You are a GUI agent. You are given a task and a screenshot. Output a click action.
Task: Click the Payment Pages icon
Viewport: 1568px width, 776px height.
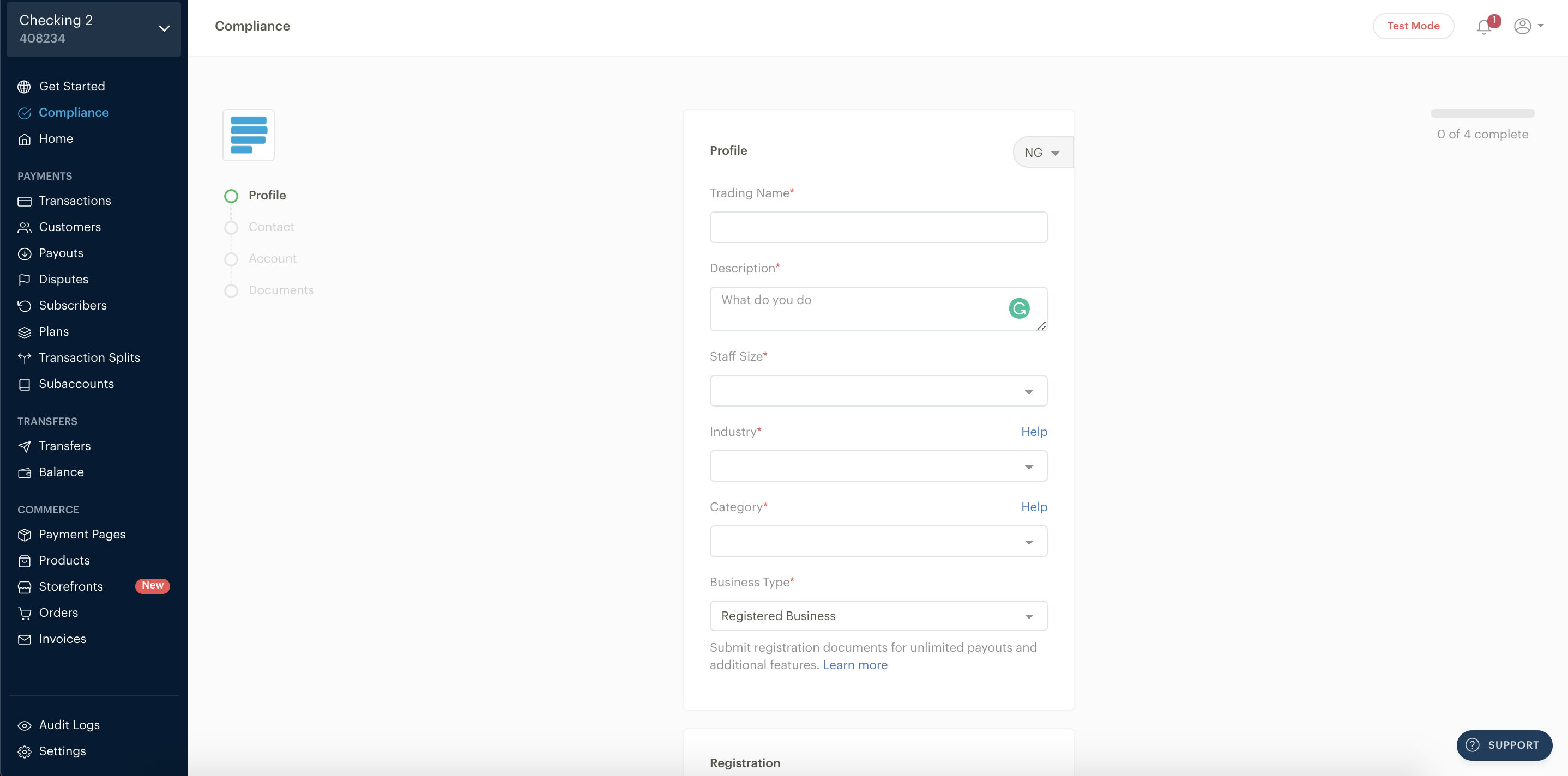[24, 534]
